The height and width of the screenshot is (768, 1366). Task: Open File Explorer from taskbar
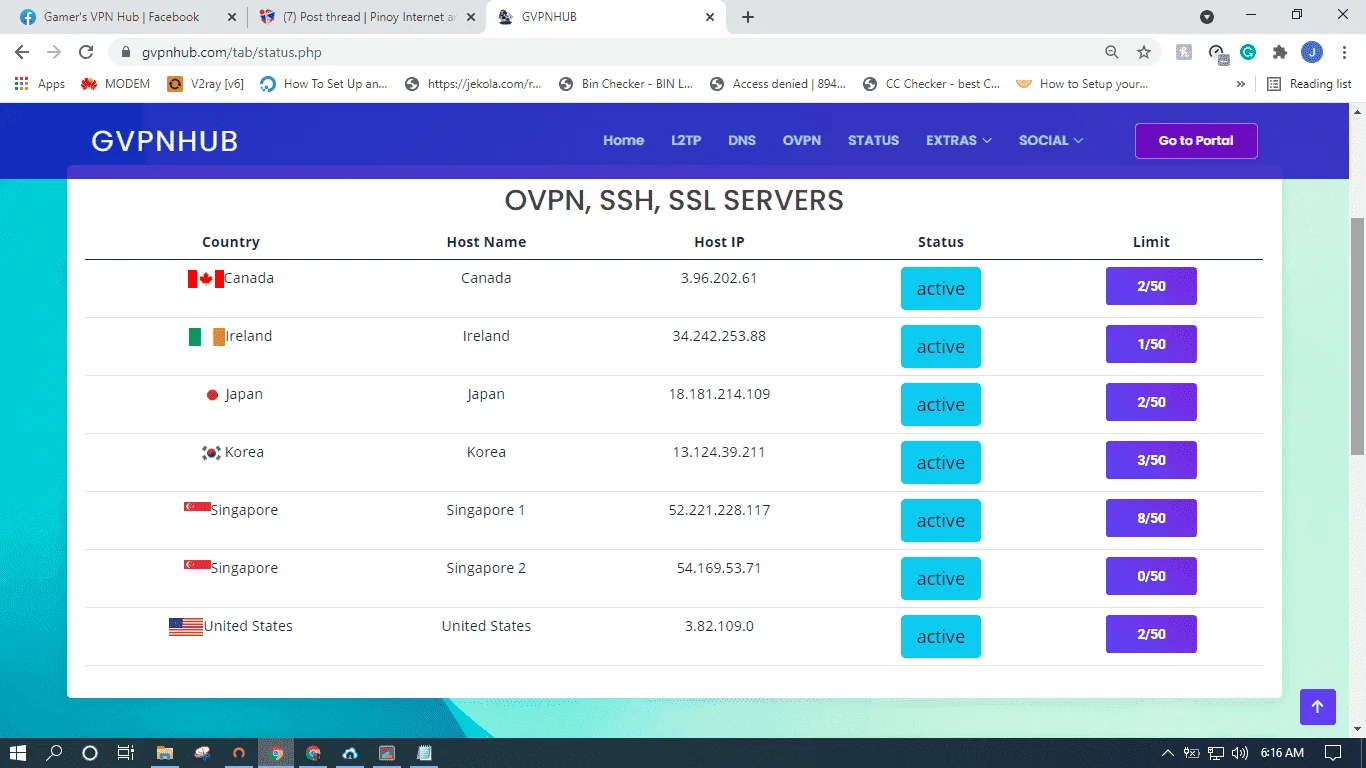click(x=165, y=753)
